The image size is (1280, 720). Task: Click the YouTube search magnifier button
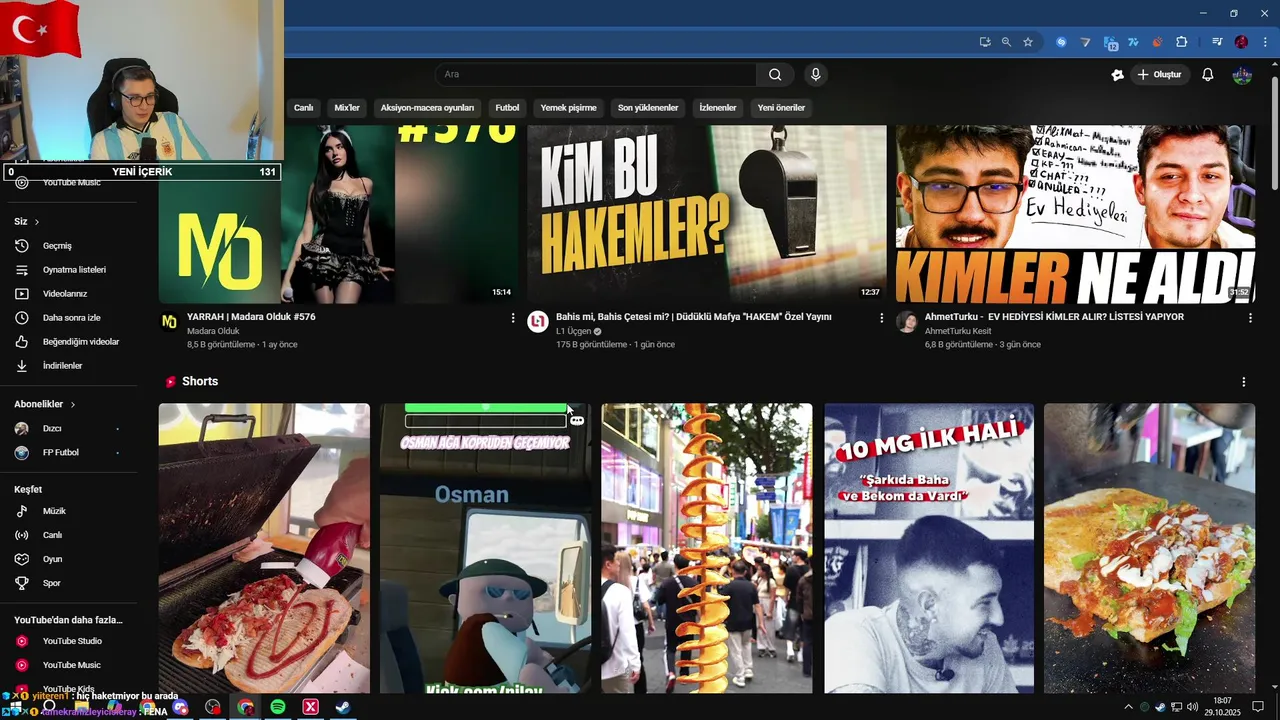pyautogui.click(x=775, y=74)
